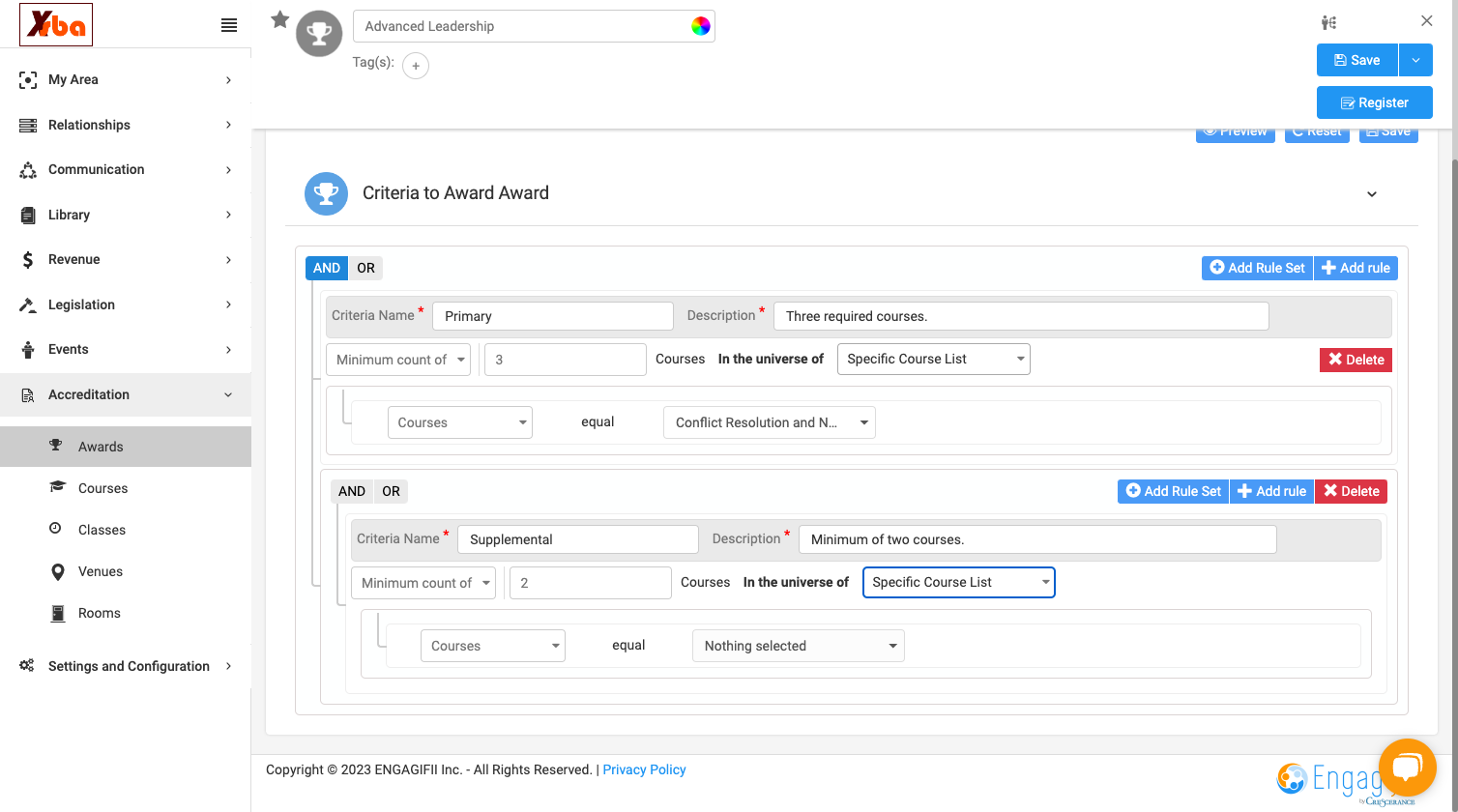Screen dimensions: 1458x812
Task: Expand the Library menu
Action: click(x=126, y=215)
